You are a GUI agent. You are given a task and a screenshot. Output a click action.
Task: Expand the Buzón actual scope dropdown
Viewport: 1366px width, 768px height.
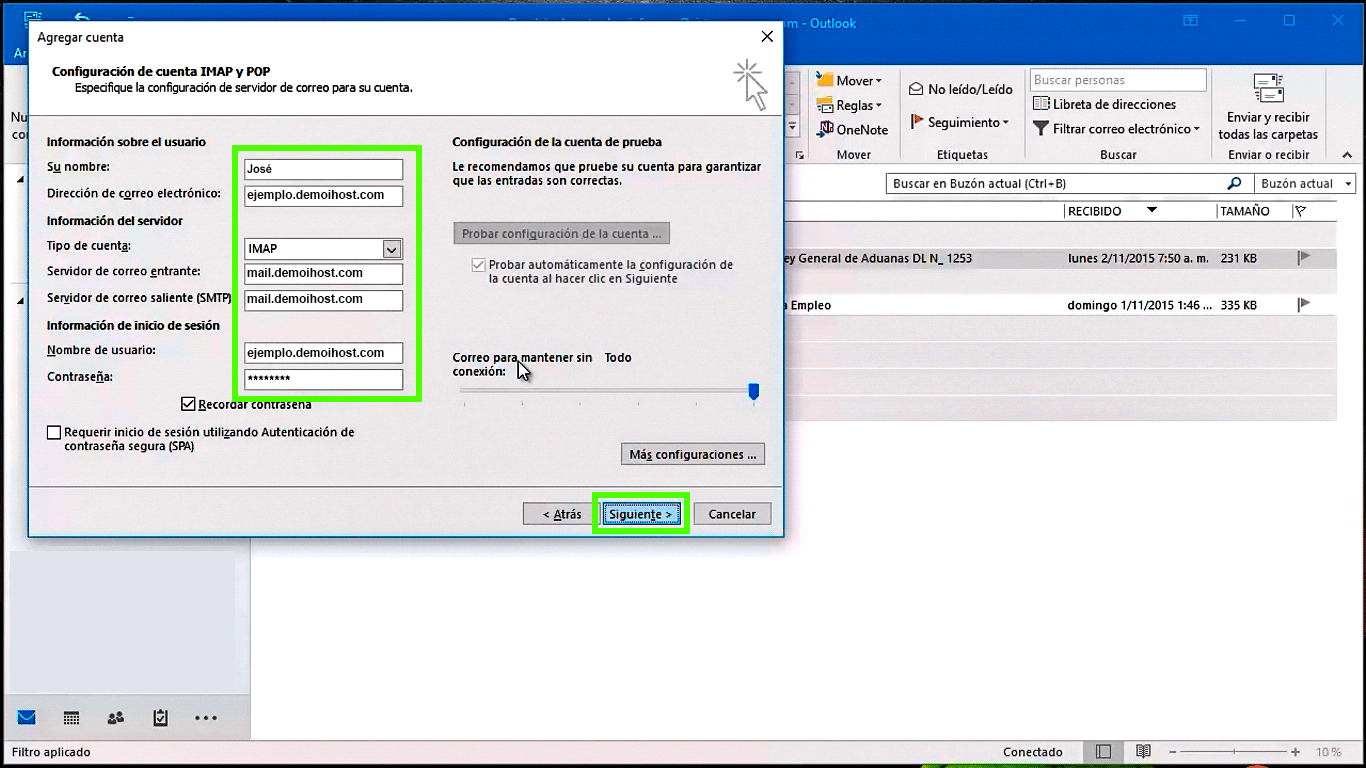1306,184
